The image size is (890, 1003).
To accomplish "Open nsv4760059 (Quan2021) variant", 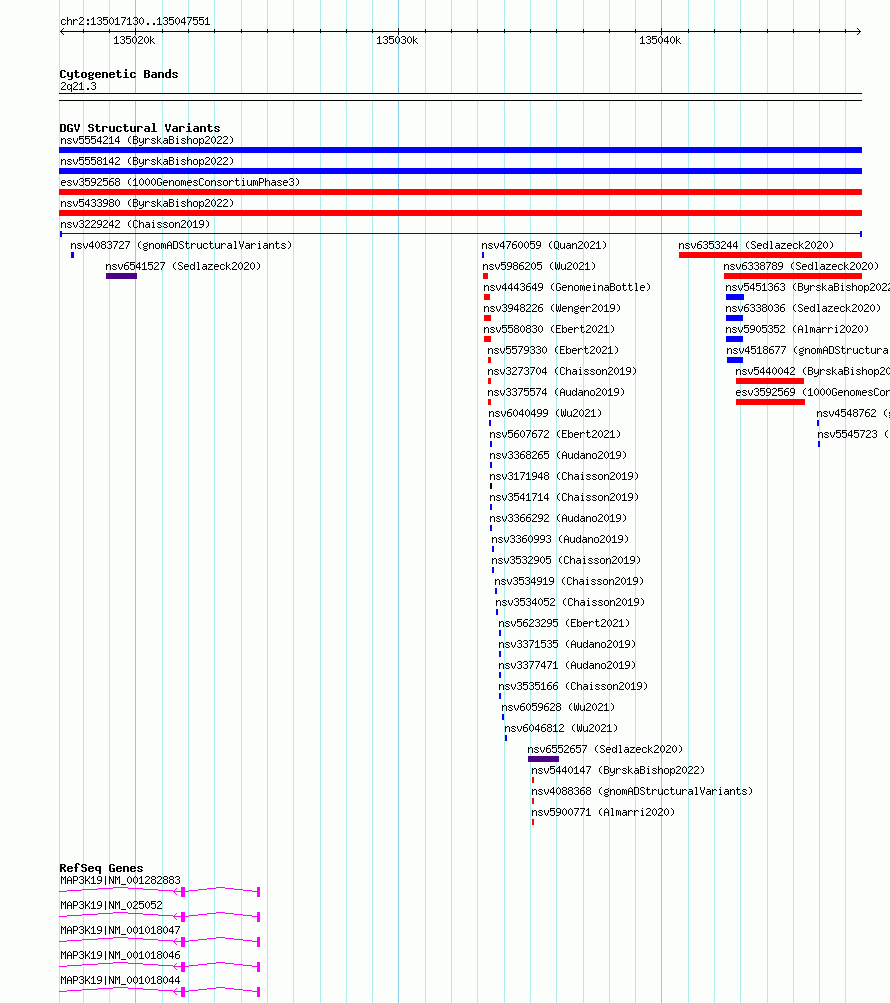I will pos(544,245).
